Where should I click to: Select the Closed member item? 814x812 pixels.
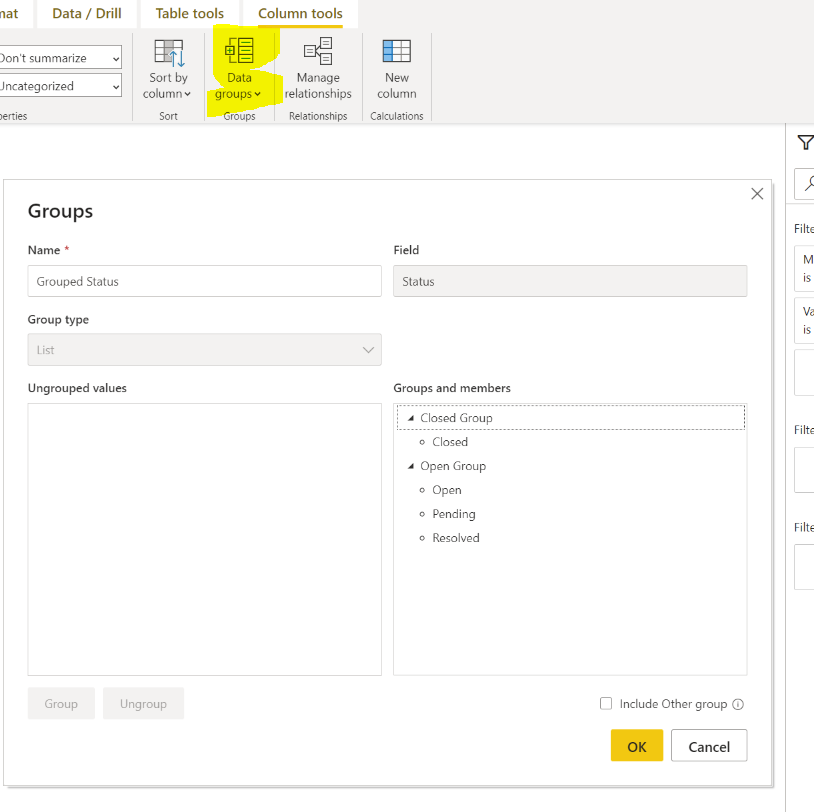(x=450, y=442)
